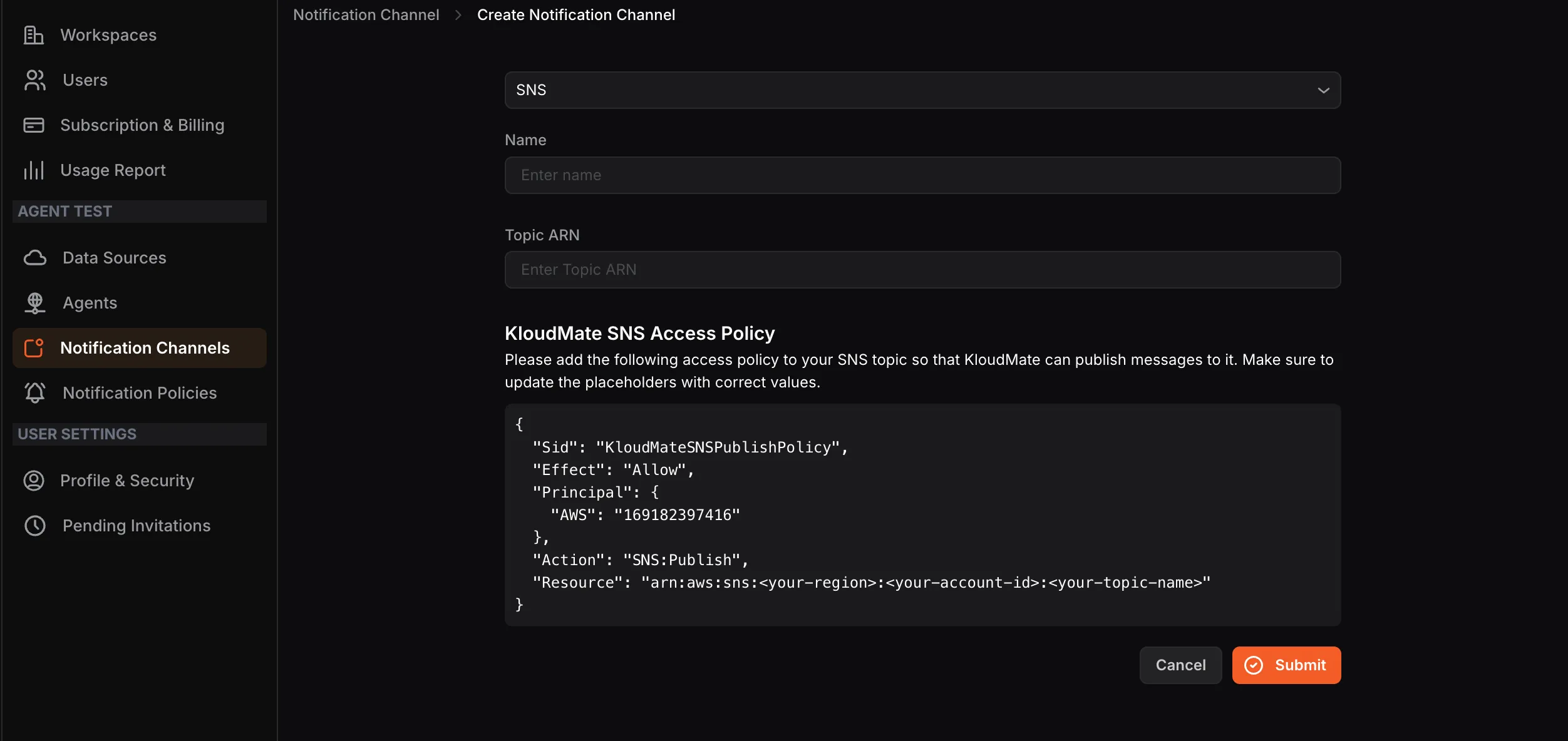
Task: Click the Notification Policies bell icon
Action: coord(35,393)
